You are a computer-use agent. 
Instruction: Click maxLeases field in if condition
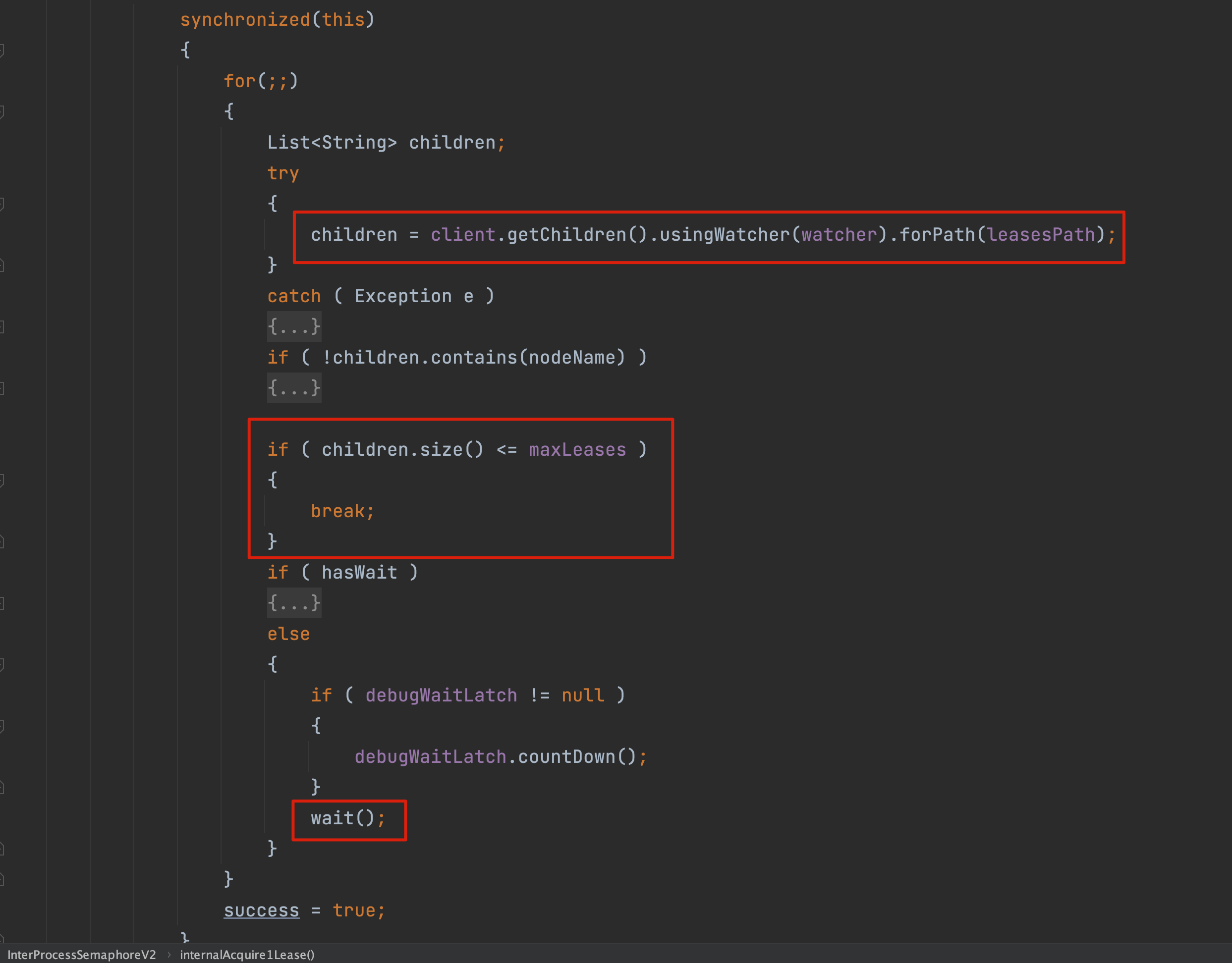point(577,450)
